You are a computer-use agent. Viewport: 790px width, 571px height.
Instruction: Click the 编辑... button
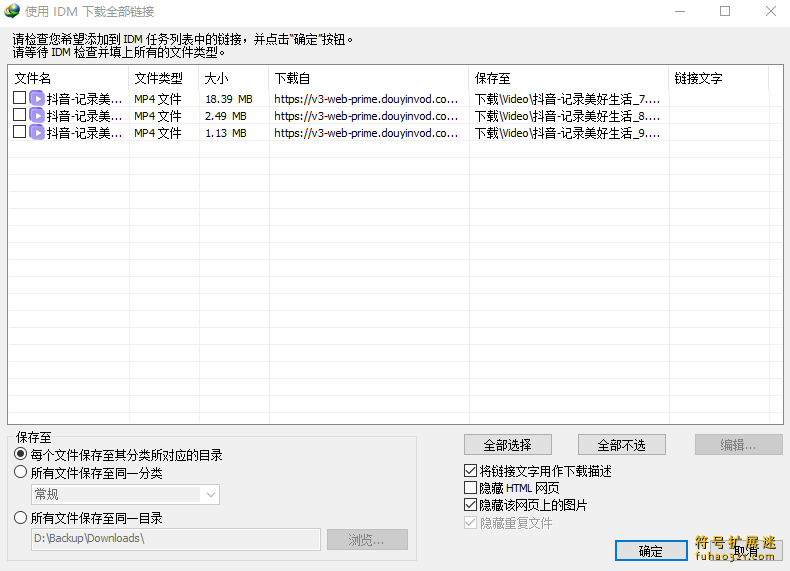click(739, 445)
